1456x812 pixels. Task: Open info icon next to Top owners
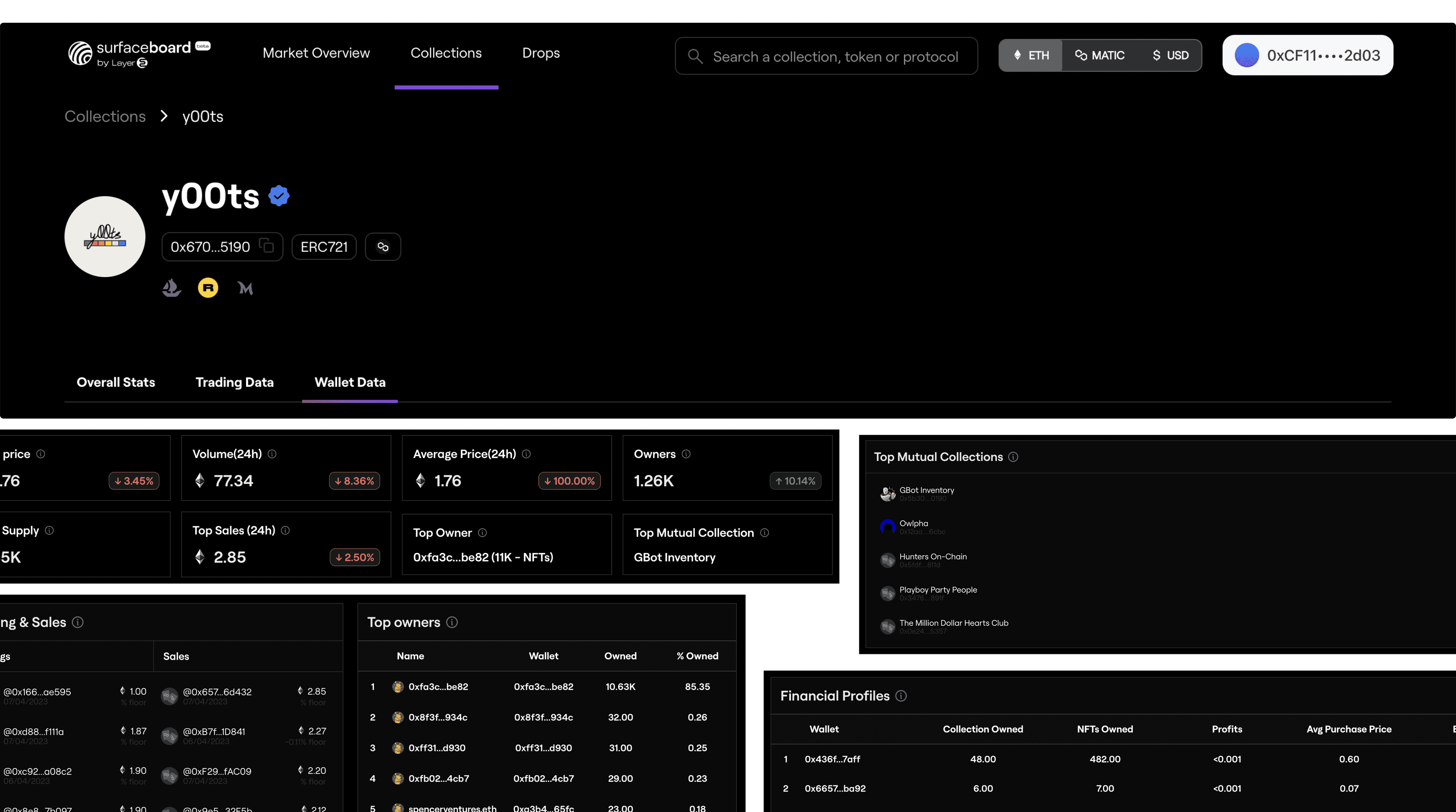tap(452, 622)
